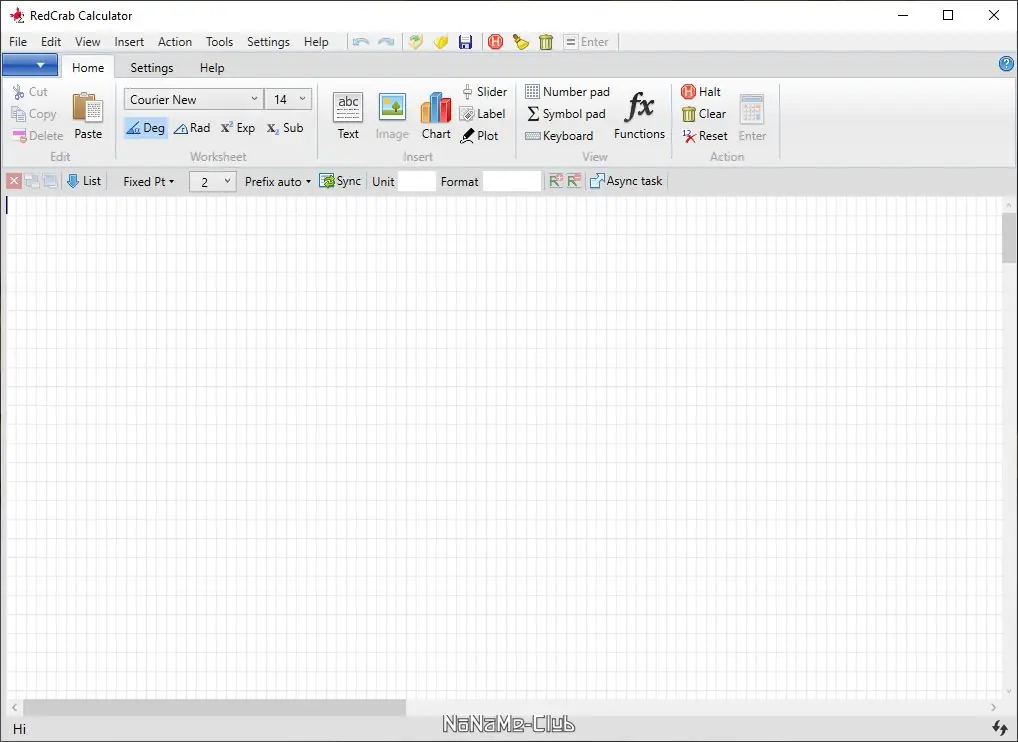Image resolution: width=1018 pixels, height=742 pixels.
Task: Show the Symbol pad
Action: tap(565, 114)
